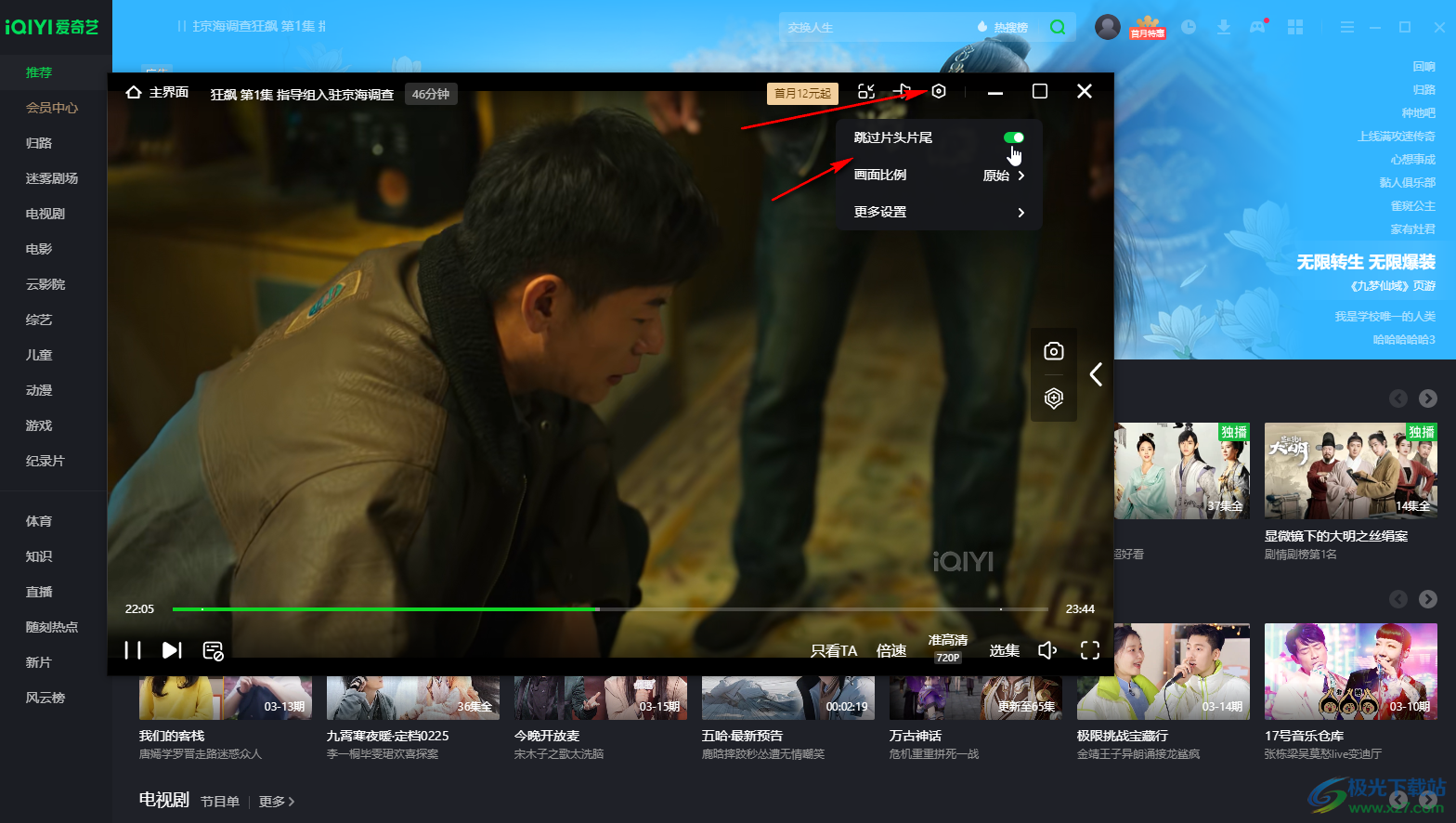Open the 17号音乐仓库 thumbnail
This screenshot has width=1456, height=823.
1351,672
